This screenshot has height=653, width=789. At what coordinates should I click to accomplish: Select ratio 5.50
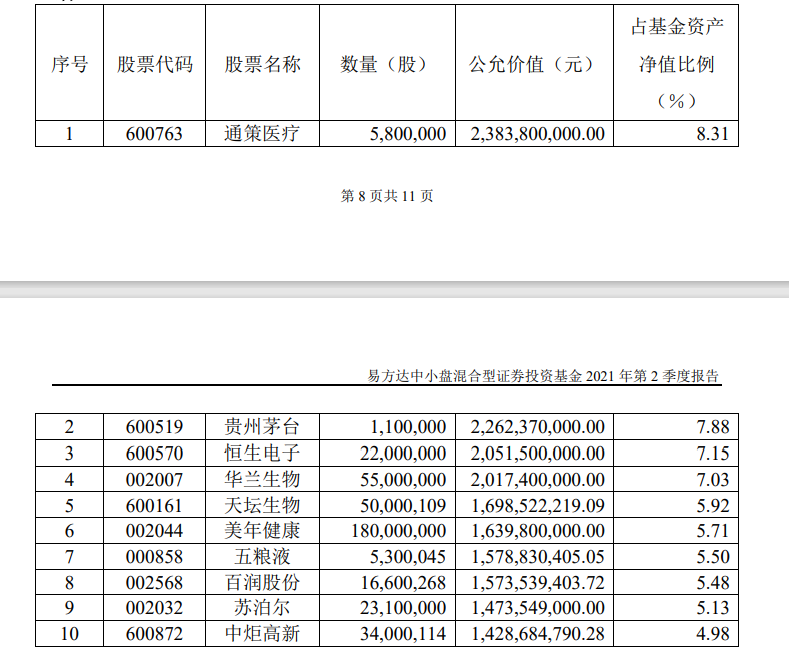713,557
